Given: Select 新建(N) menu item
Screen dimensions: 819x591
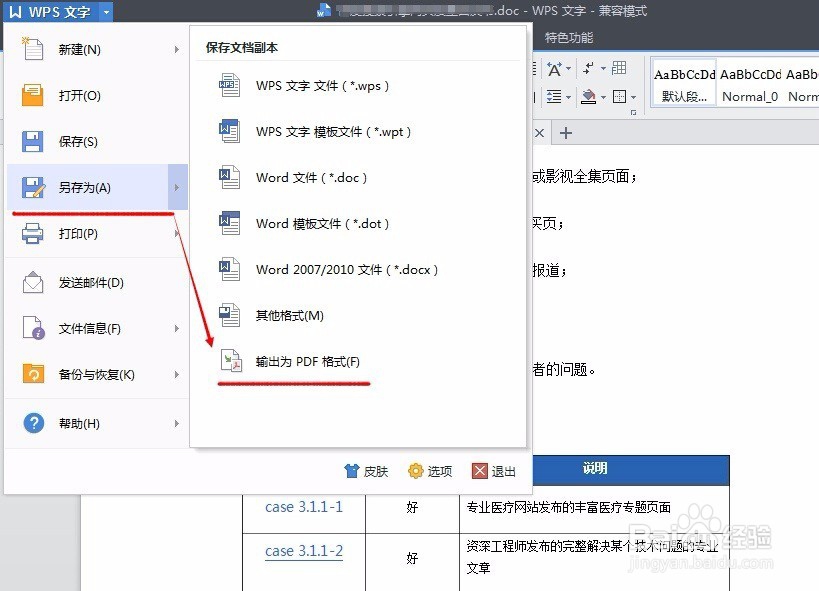Looking at the screenshot, I should point(97,49).
